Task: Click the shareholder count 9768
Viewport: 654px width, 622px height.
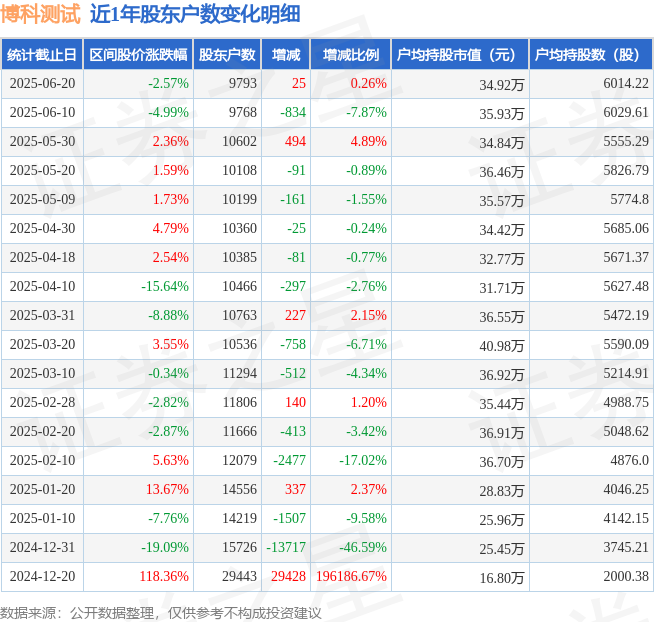Action: 243,112
